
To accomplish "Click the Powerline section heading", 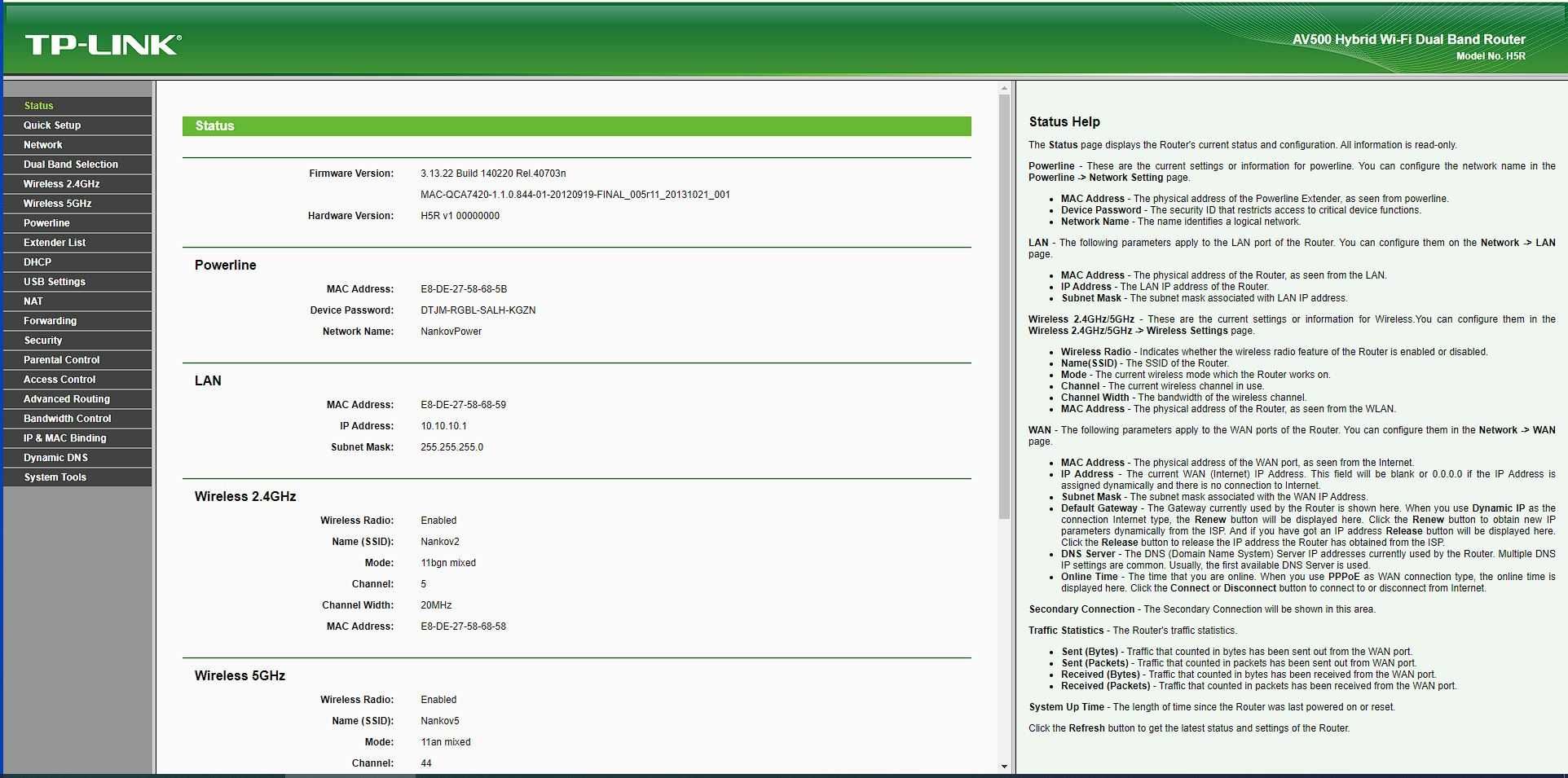I will 225,265.
